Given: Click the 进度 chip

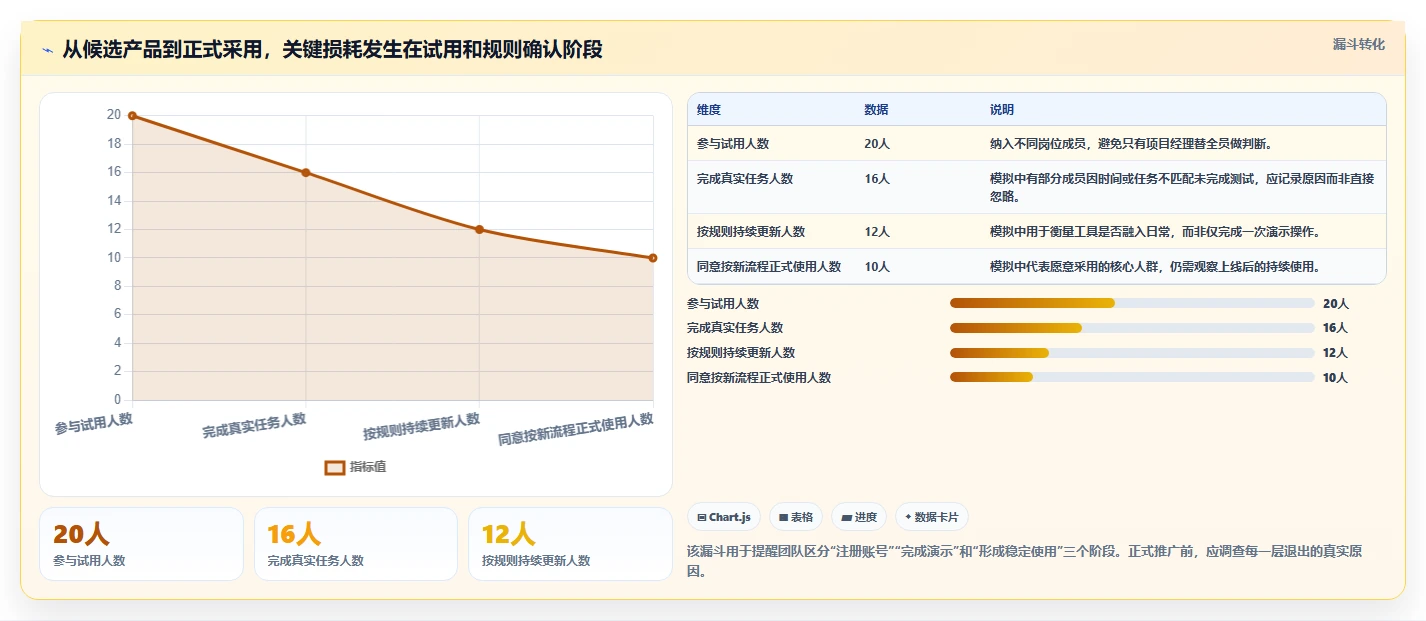Looking at the screenshot, I should (x=859, y=517).
